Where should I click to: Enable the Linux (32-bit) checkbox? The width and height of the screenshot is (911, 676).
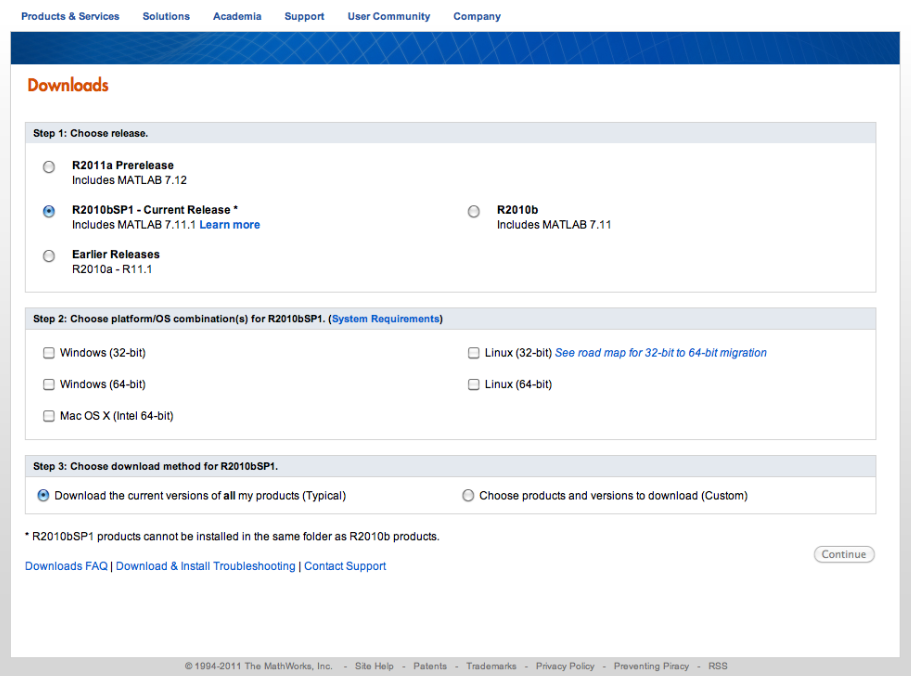[474, 353]
